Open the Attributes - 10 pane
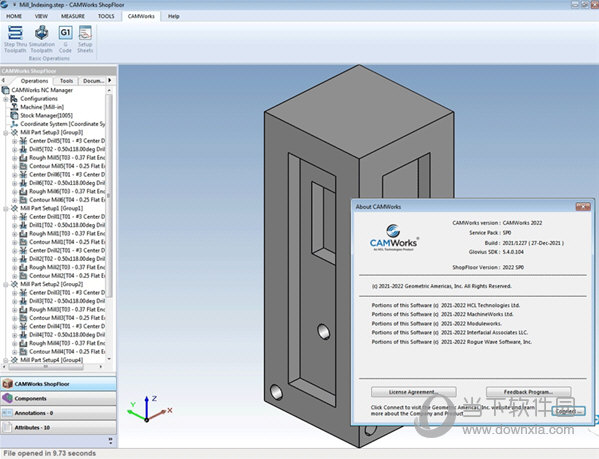This screenshot has width=599, height=459. (58, 427)
